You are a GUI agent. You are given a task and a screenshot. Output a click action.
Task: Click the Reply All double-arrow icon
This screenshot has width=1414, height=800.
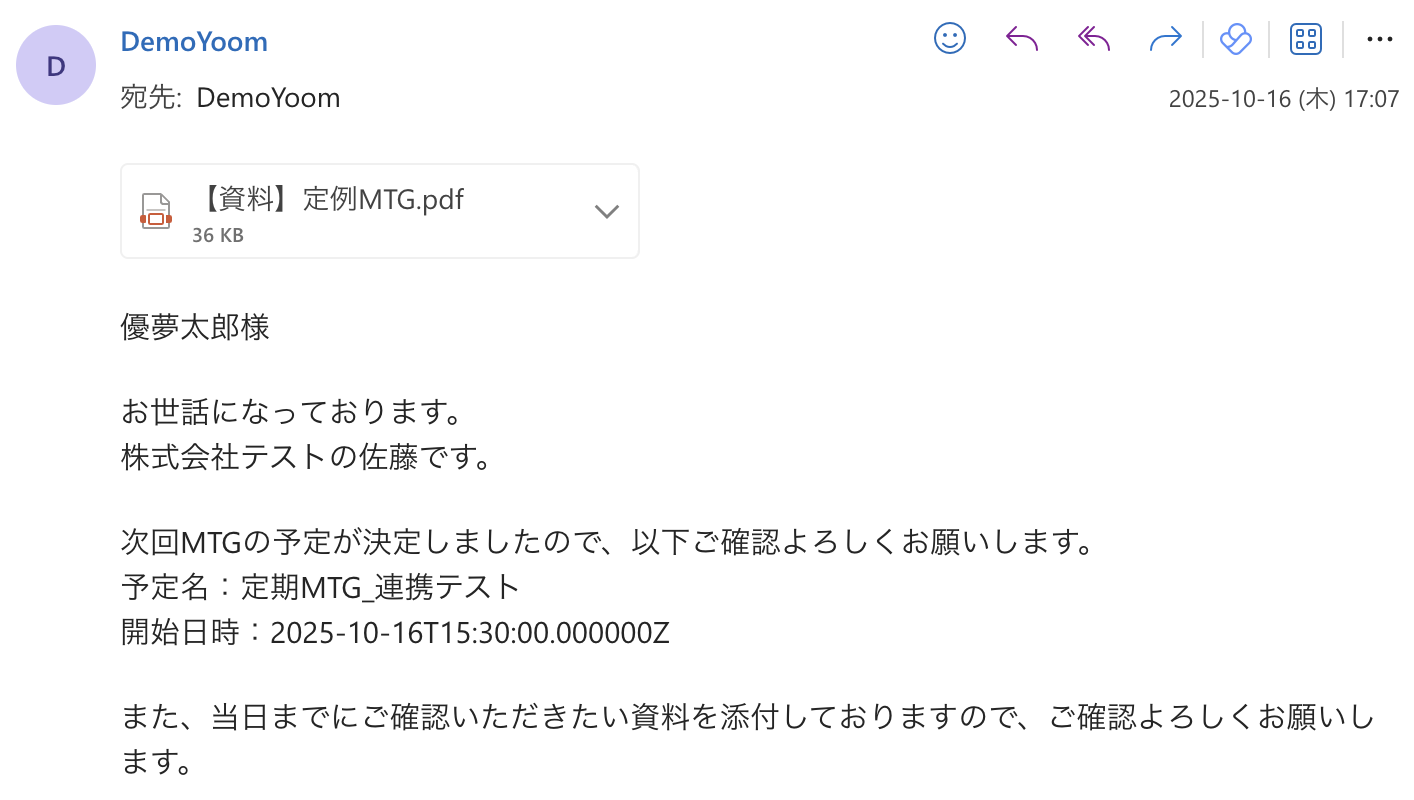(1094, 39)
